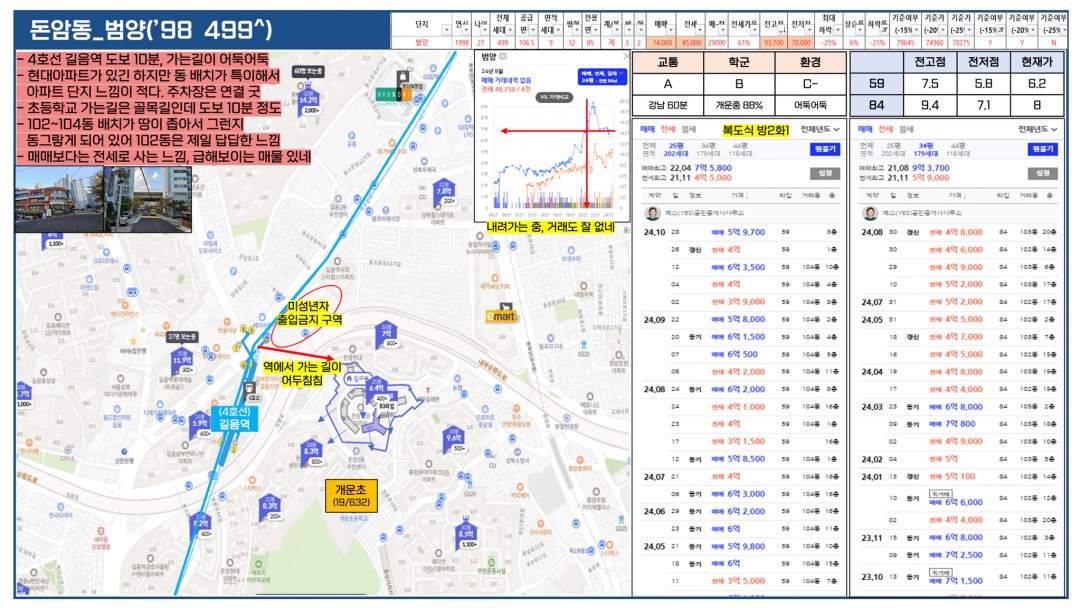Sort by 가격 column in left panel
This screenshot has height=608, width=1081.
[739, 196]
